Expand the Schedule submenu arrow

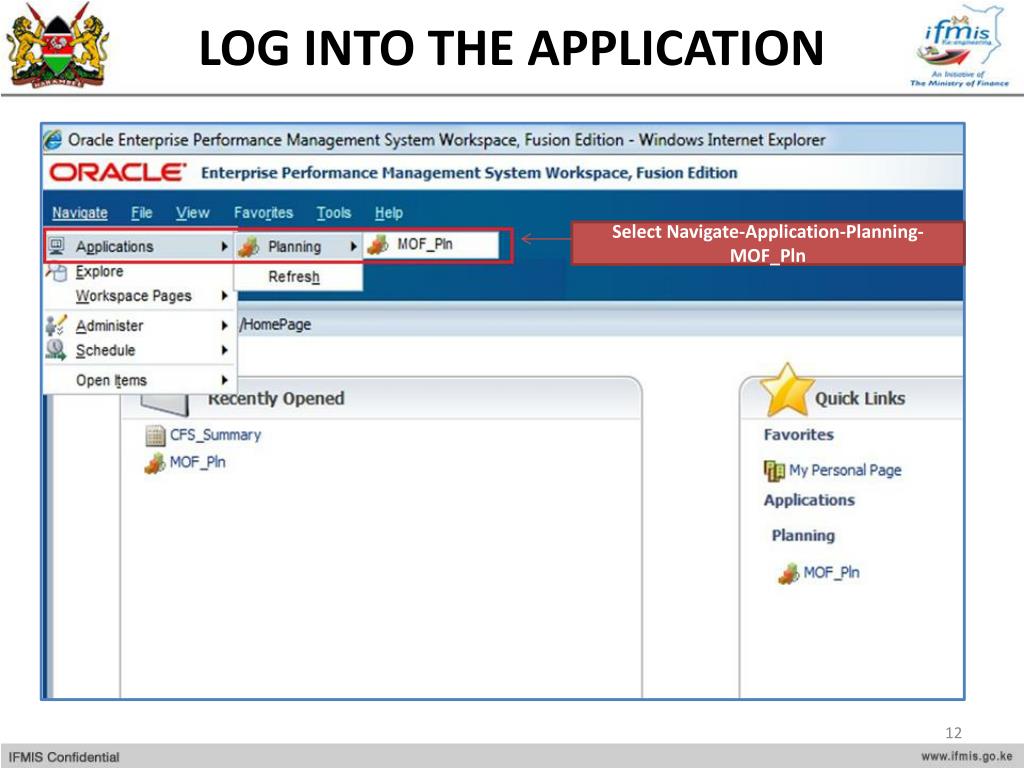224,350
